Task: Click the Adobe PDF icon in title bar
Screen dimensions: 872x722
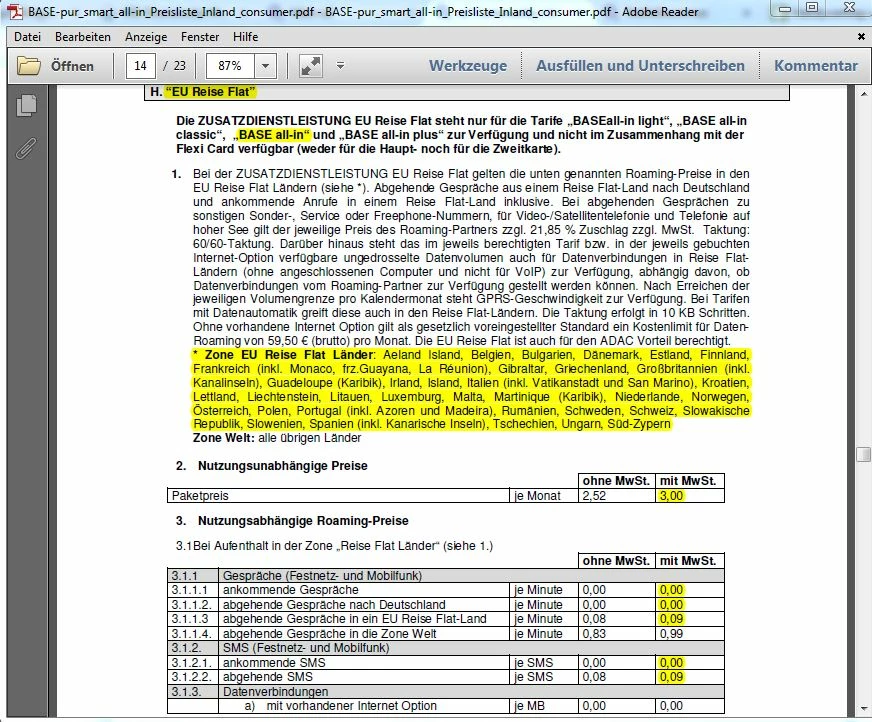Action: [x=14, y=11]
